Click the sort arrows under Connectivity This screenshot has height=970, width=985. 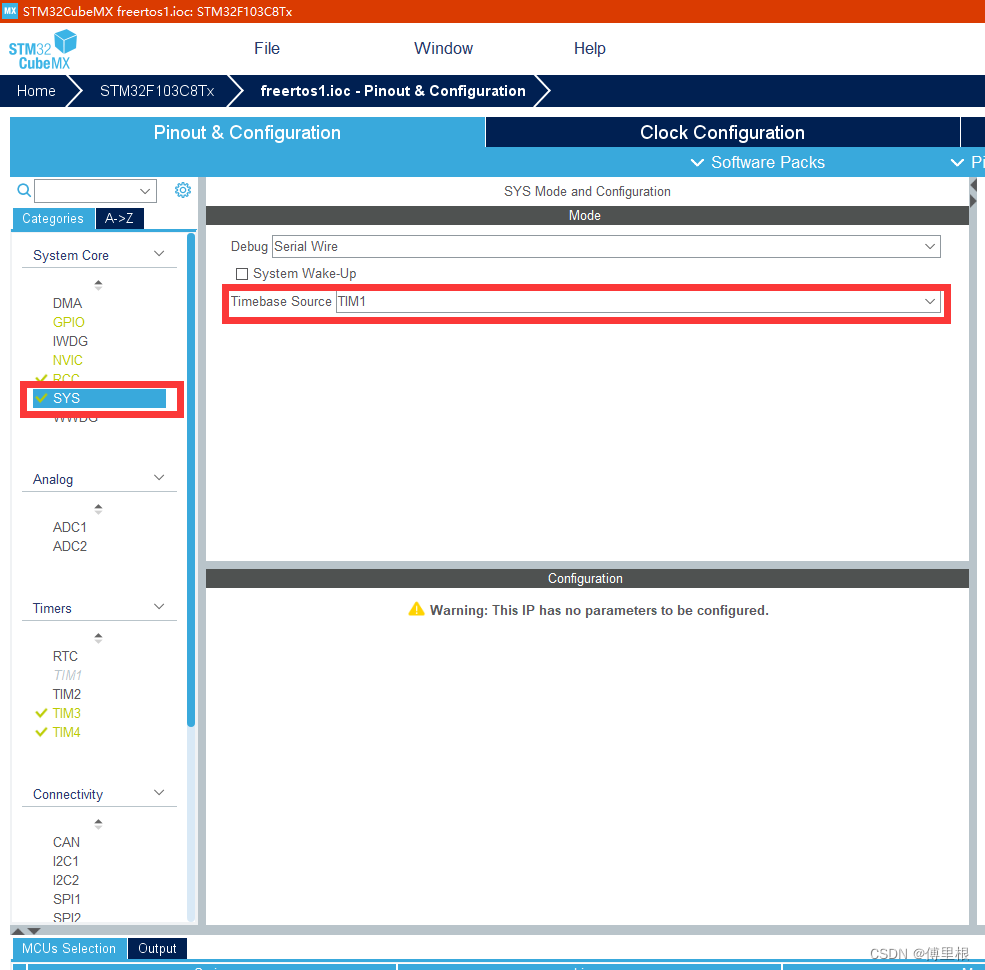point(98,824)
